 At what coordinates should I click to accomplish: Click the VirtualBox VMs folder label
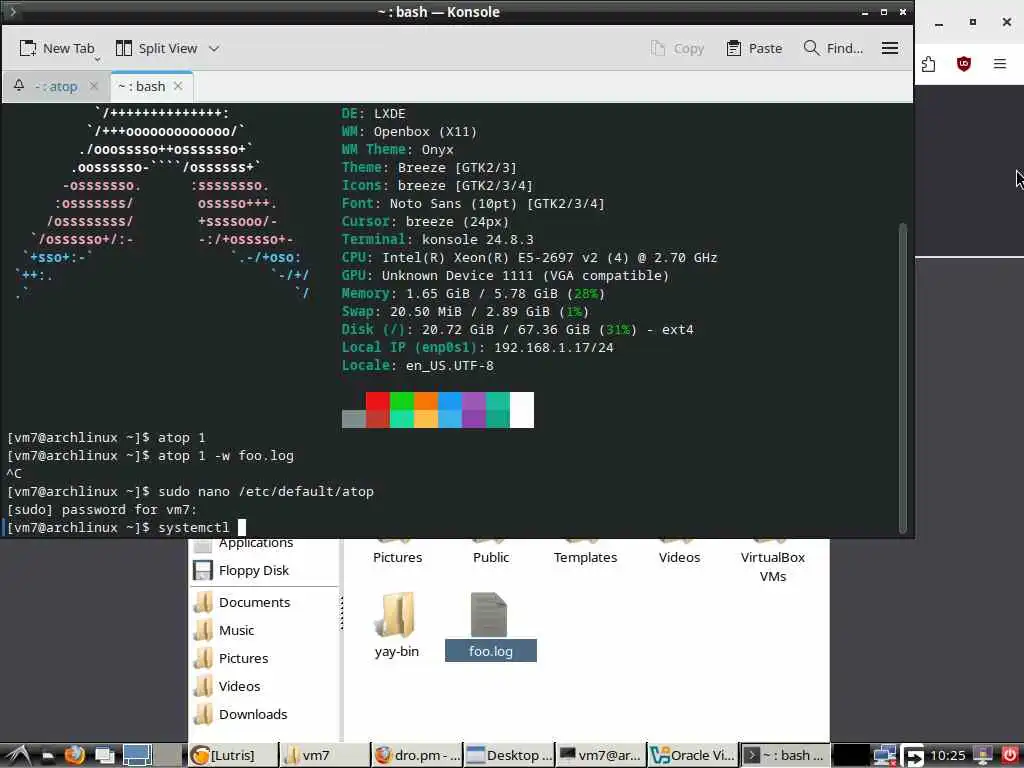tap(773, 567)
